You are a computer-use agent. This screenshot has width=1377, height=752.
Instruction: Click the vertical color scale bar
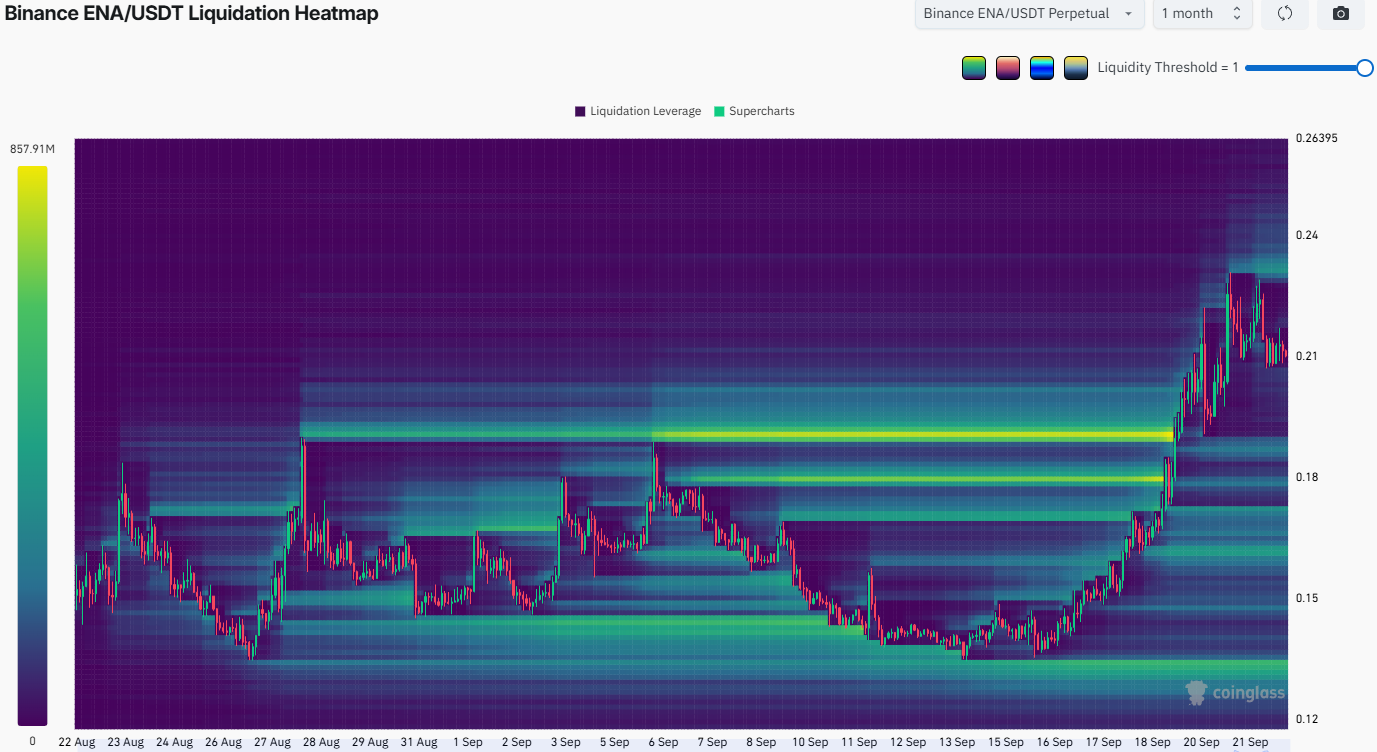click(32, 445)
